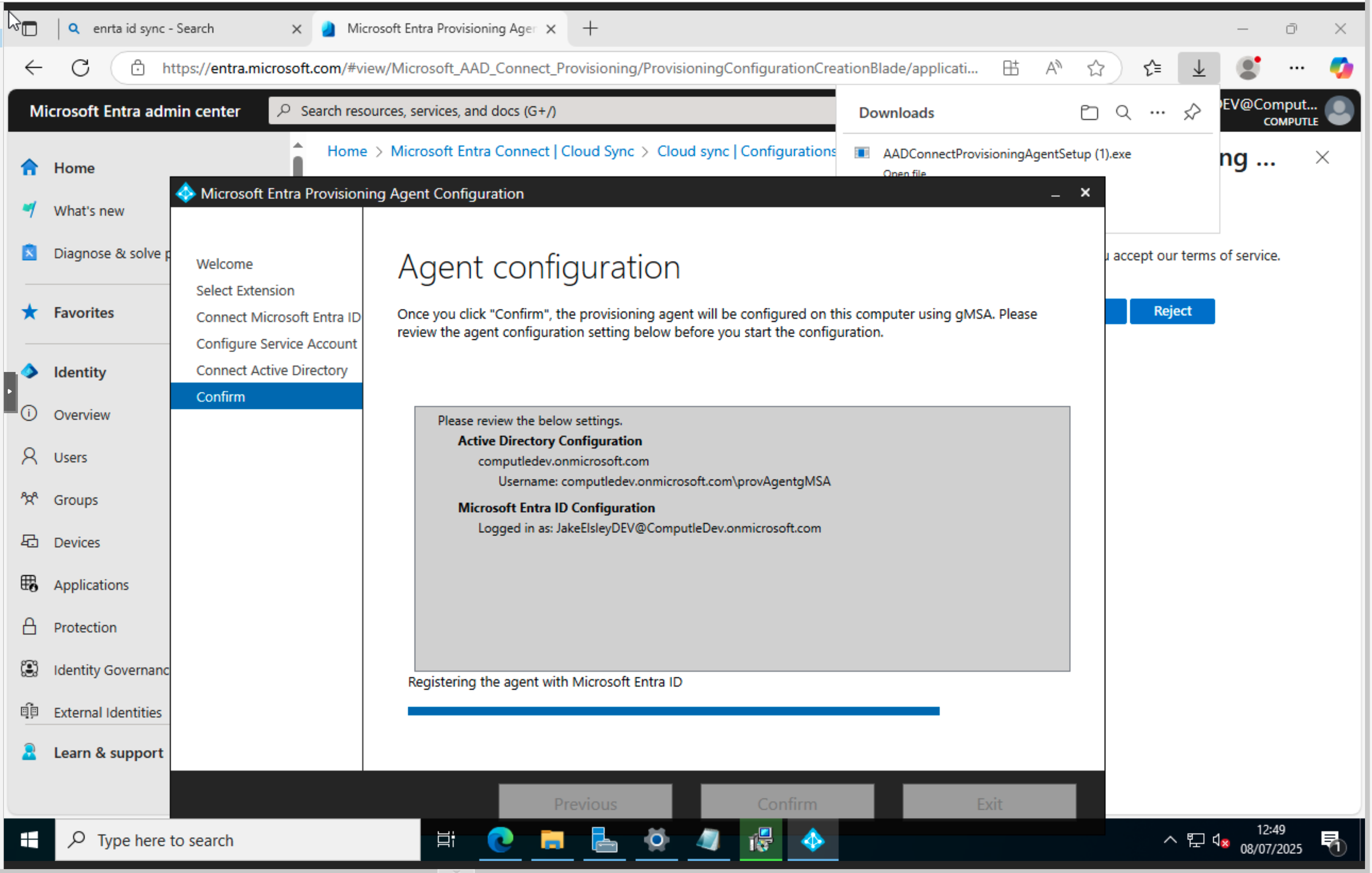Viewport: 1372px width, 873px height.
Task: Open Edge downloads toolbar button
Action: [1198, 68]
